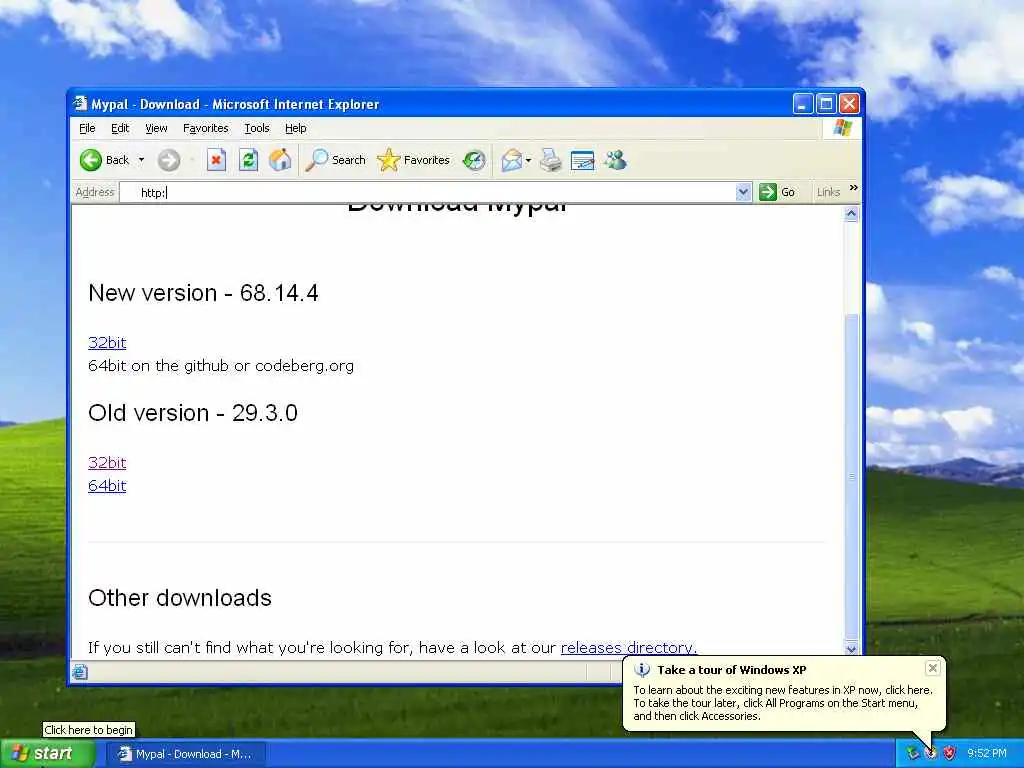Click the 'Other downloads' heading
The image size is (1024, 768).
click(x=180, y=598)
